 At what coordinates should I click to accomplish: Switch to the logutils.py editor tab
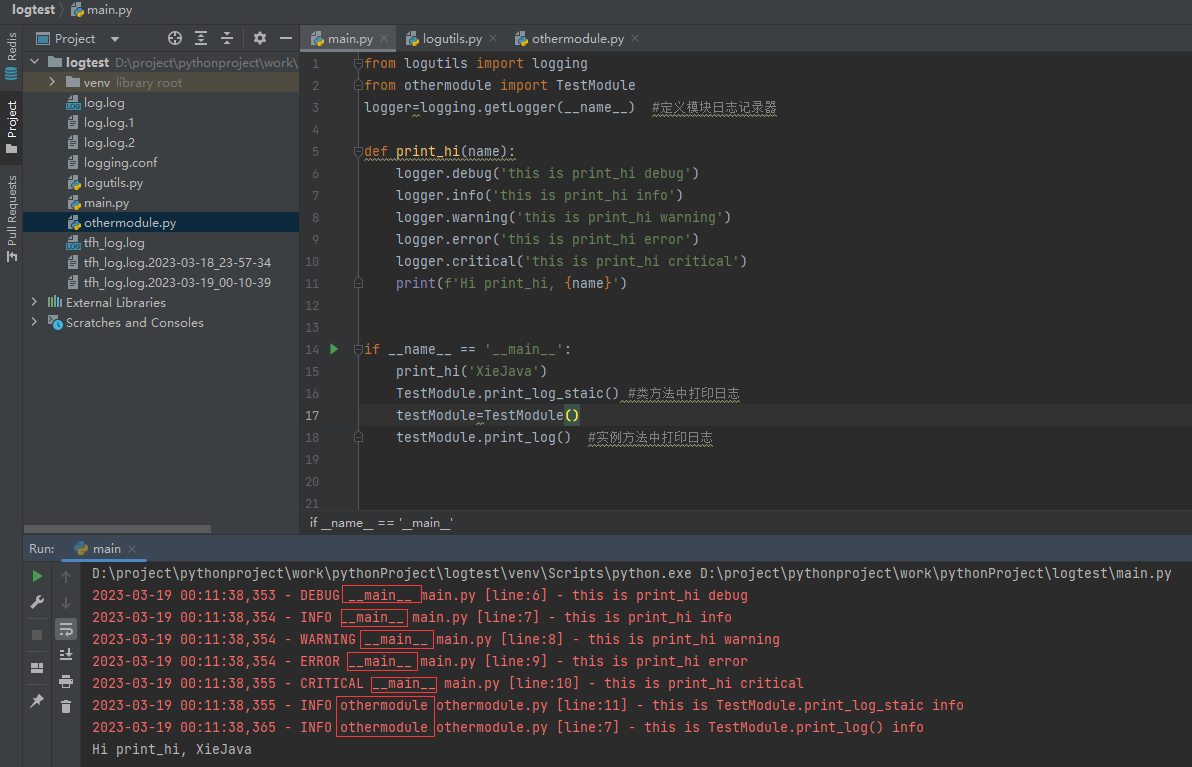pos(451,39)
